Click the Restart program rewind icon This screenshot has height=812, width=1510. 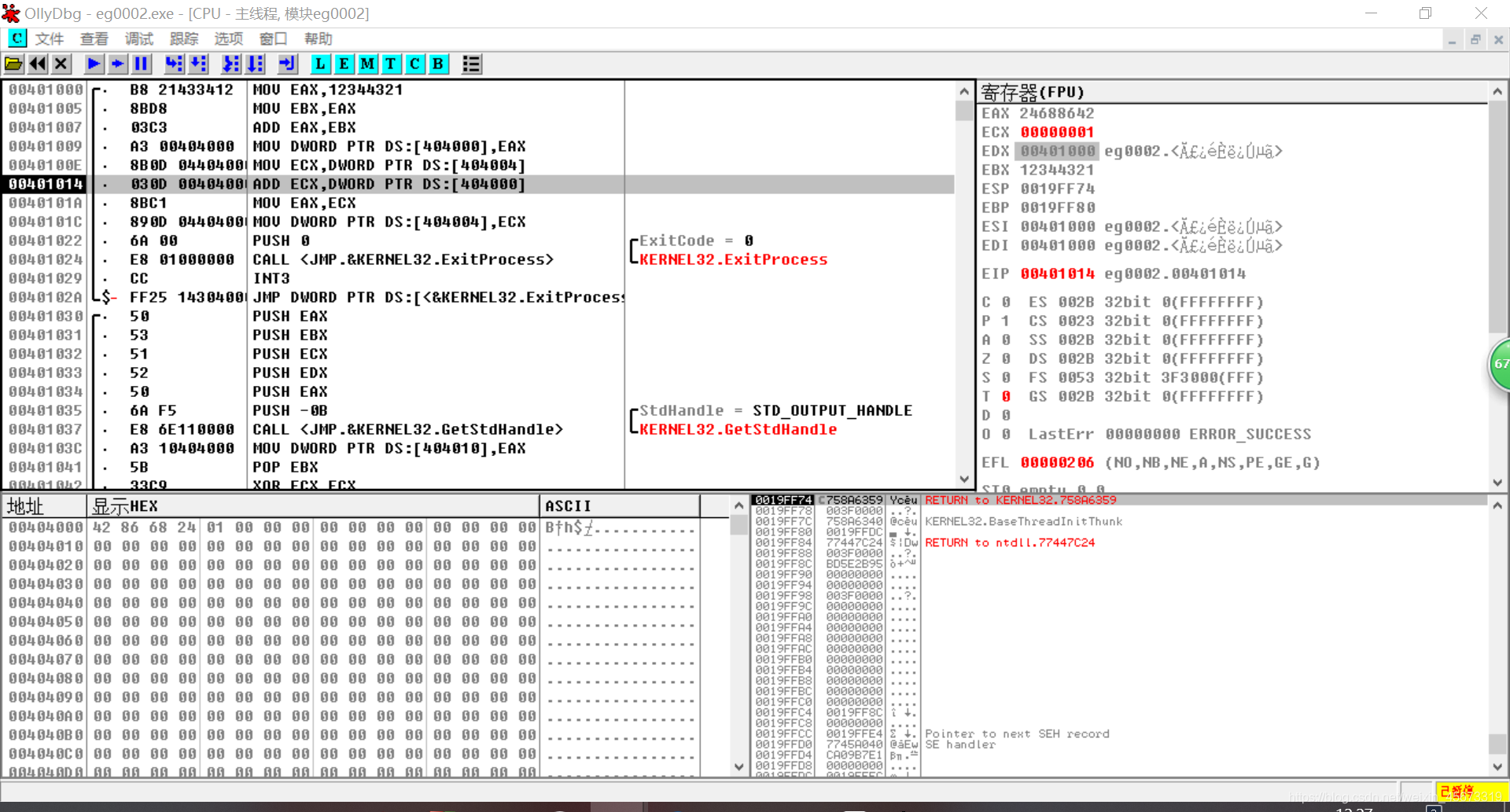37,64
